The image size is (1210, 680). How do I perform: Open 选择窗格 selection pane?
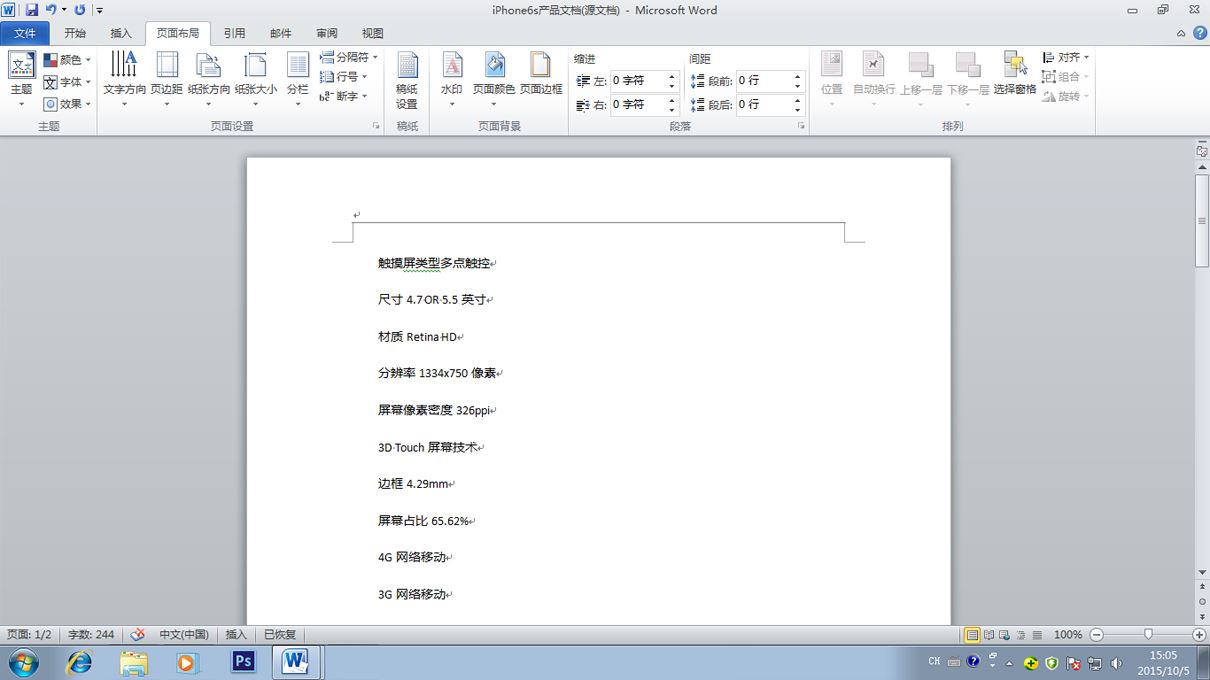pos(1015,74)
